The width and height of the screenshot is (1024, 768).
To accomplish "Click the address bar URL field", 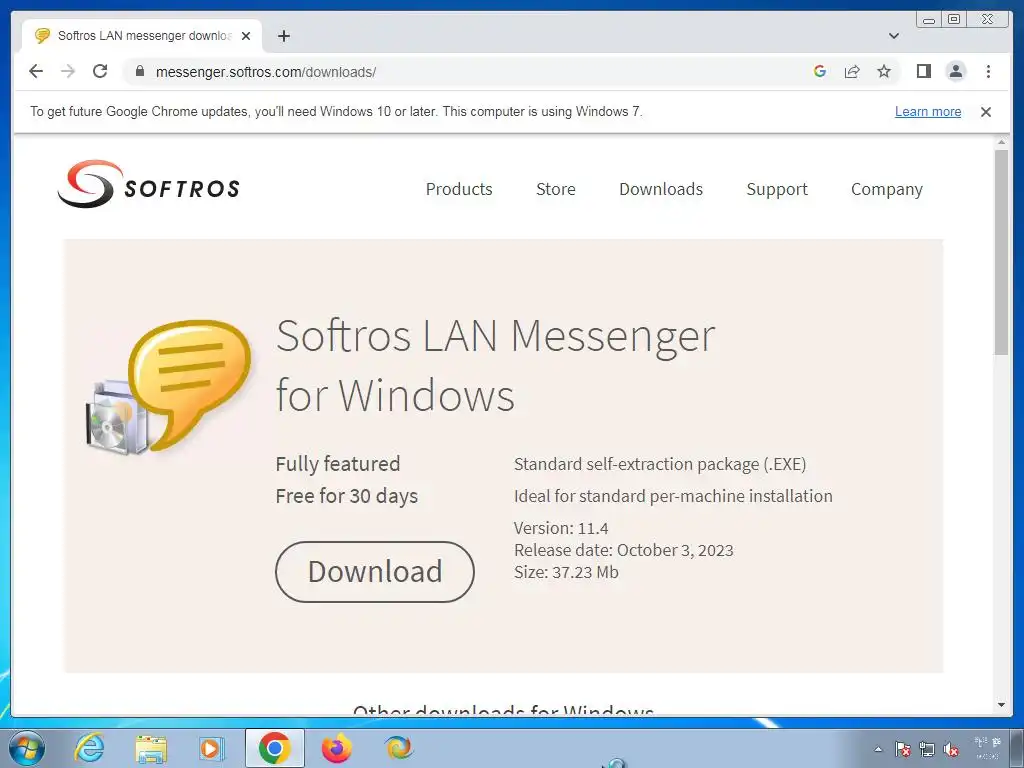I will point(470,72).
